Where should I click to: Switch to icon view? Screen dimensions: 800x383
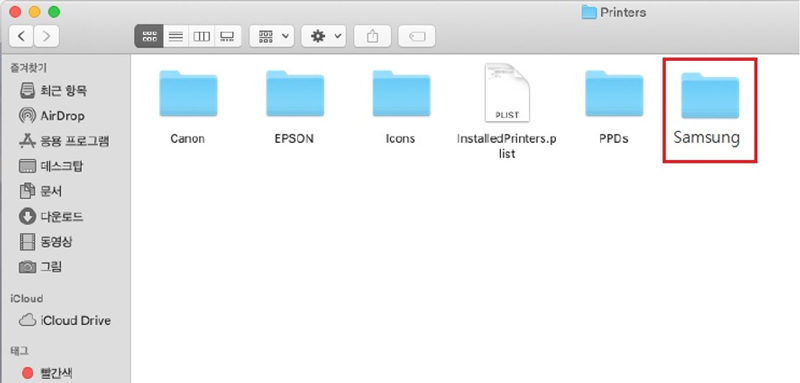tap(149, 36)
